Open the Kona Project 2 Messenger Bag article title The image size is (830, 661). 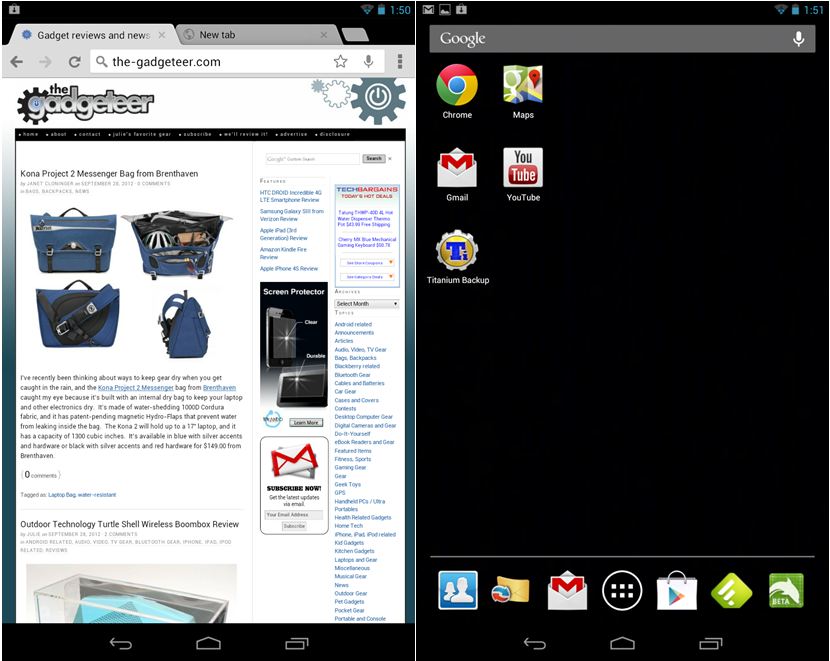[x=109, y=174]
